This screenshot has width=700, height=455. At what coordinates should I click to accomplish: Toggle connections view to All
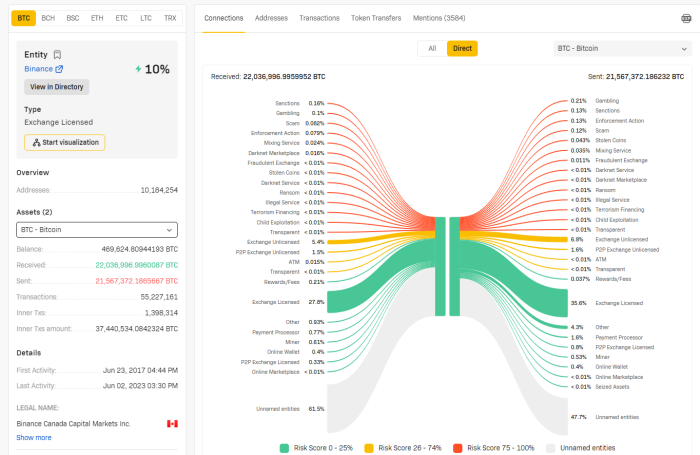(432, 48)
